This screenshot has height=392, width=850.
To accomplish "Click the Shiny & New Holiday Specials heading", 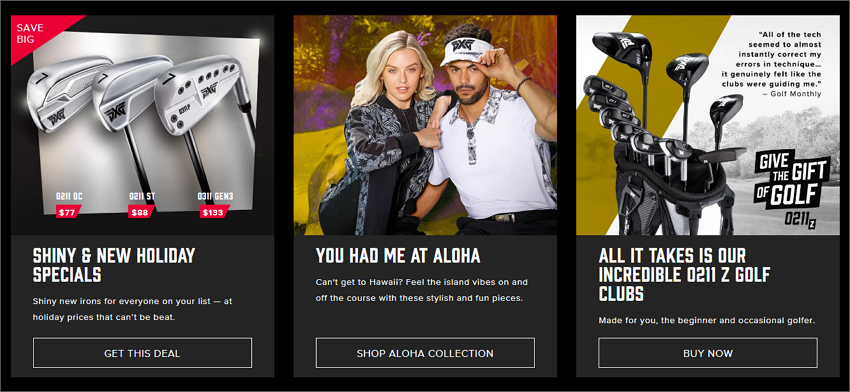I will (114, 265).
